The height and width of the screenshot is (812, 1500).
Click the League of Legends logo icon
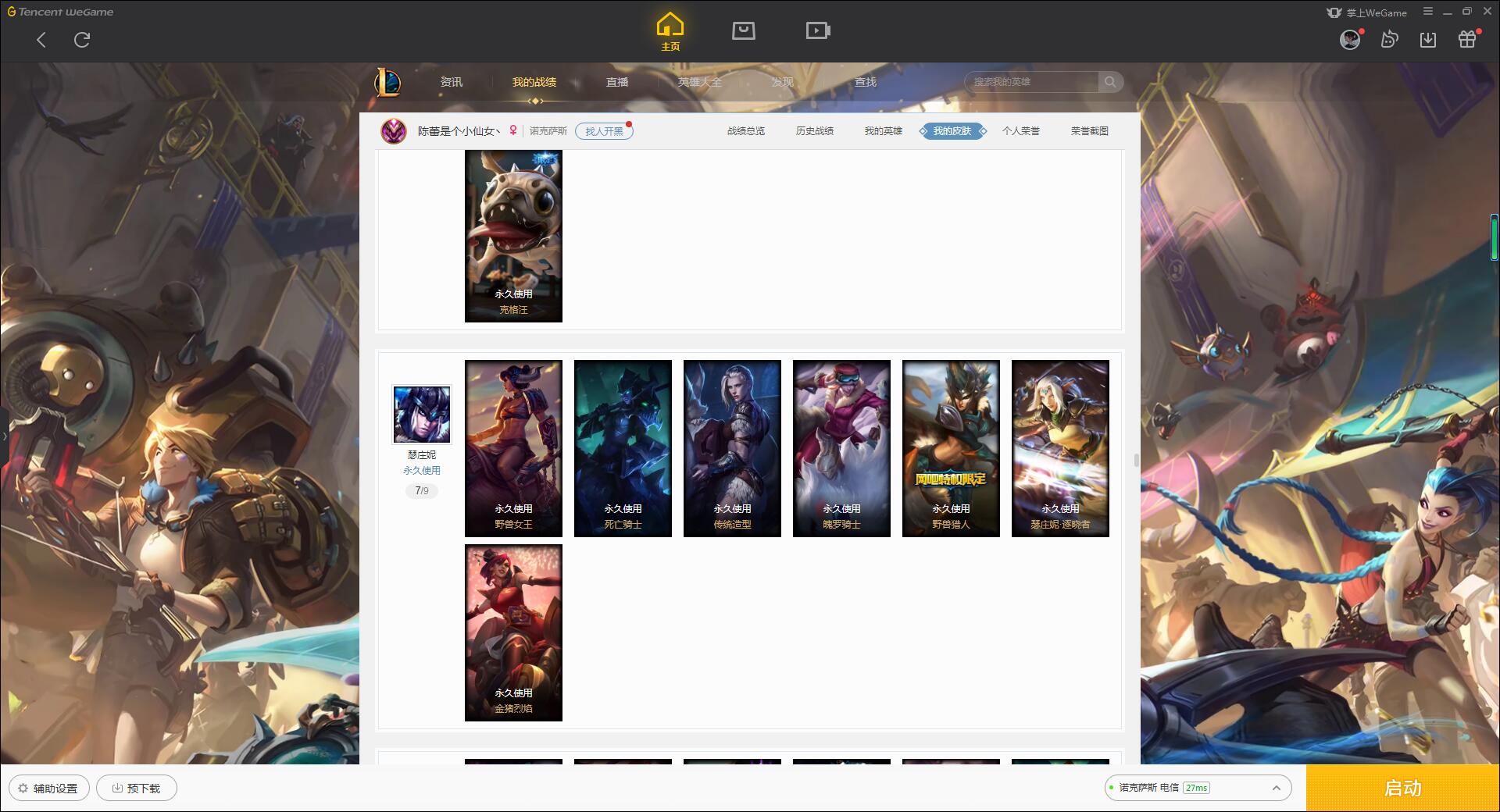(x=388, y=82)
